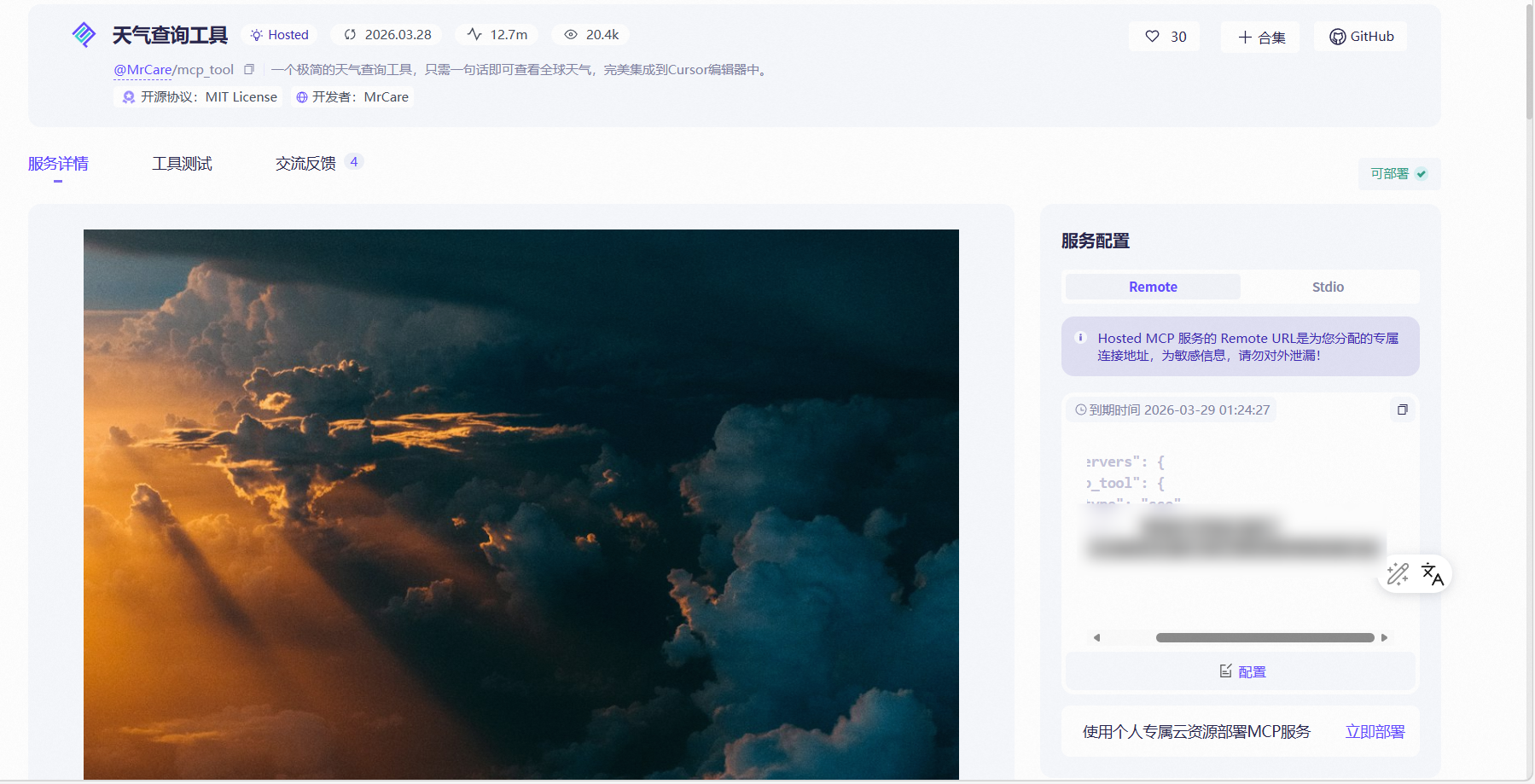Click the 服务配置 heading
1535x784 pixels.
point(1096,241)
